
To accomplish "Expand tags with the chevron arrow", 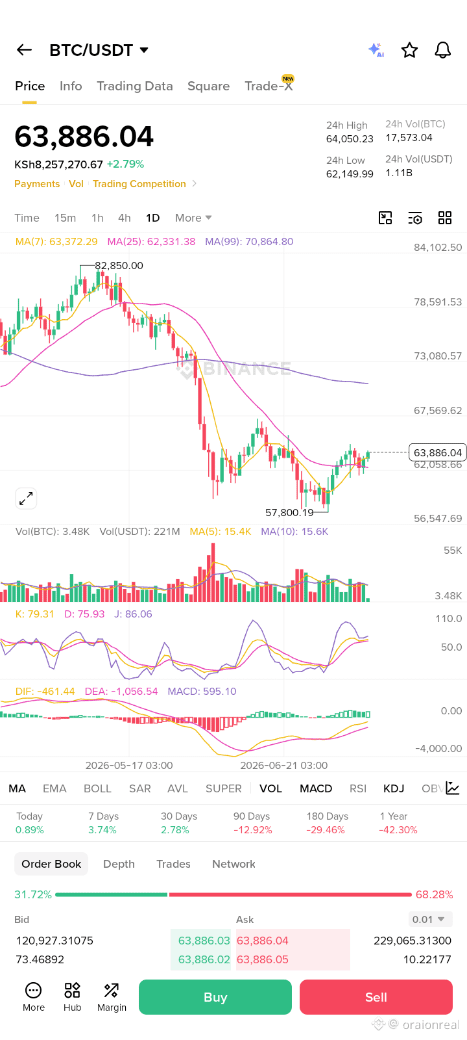I will tap(194, 184).
